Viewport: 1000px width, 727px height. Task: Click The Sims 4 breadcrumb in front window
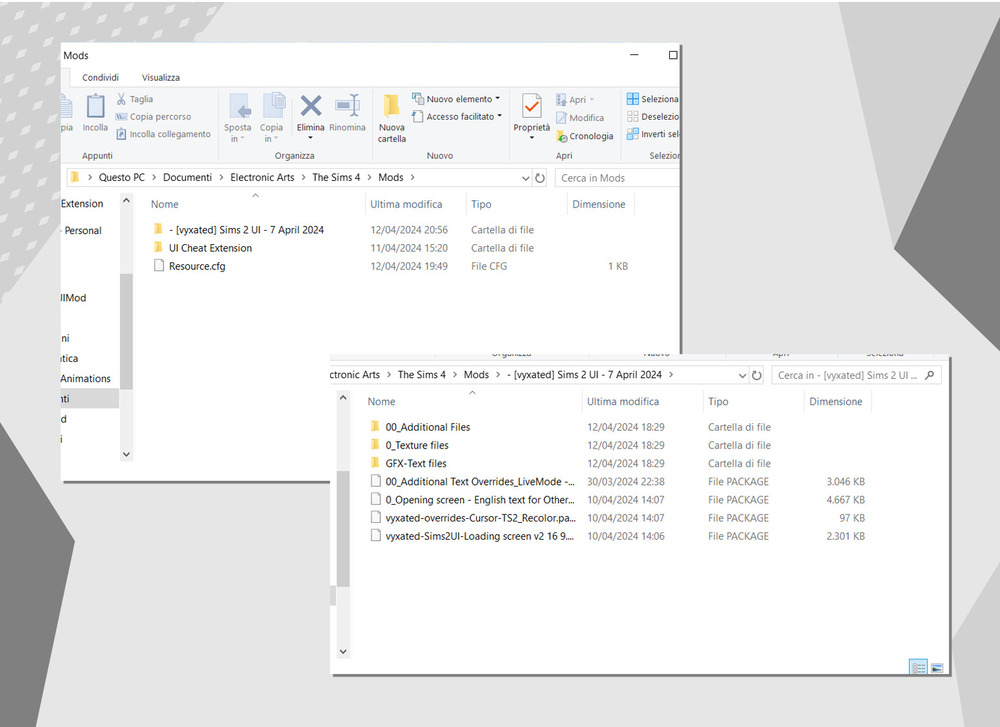click(x=422, y=374)
